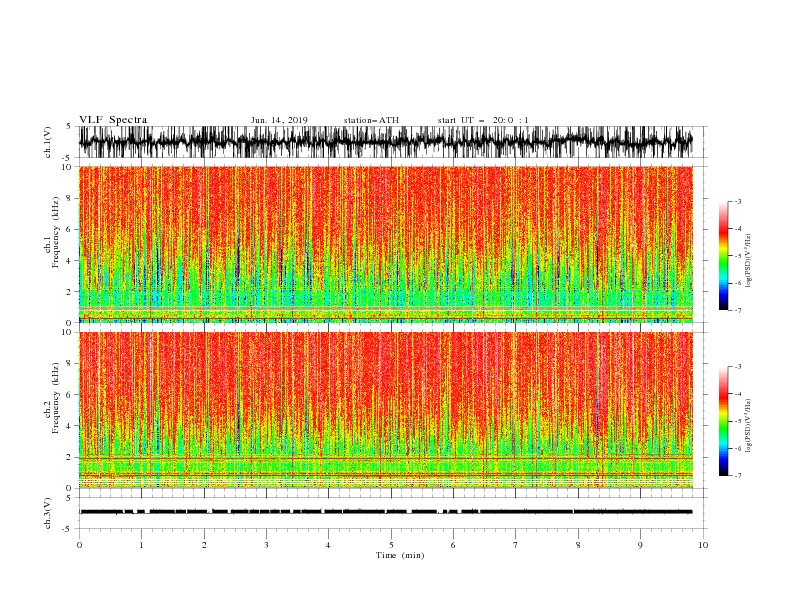Click time axis tick label "0"
Image resolution: width=792 pixels, height=612 pixels.
click(x=79, y=545)
